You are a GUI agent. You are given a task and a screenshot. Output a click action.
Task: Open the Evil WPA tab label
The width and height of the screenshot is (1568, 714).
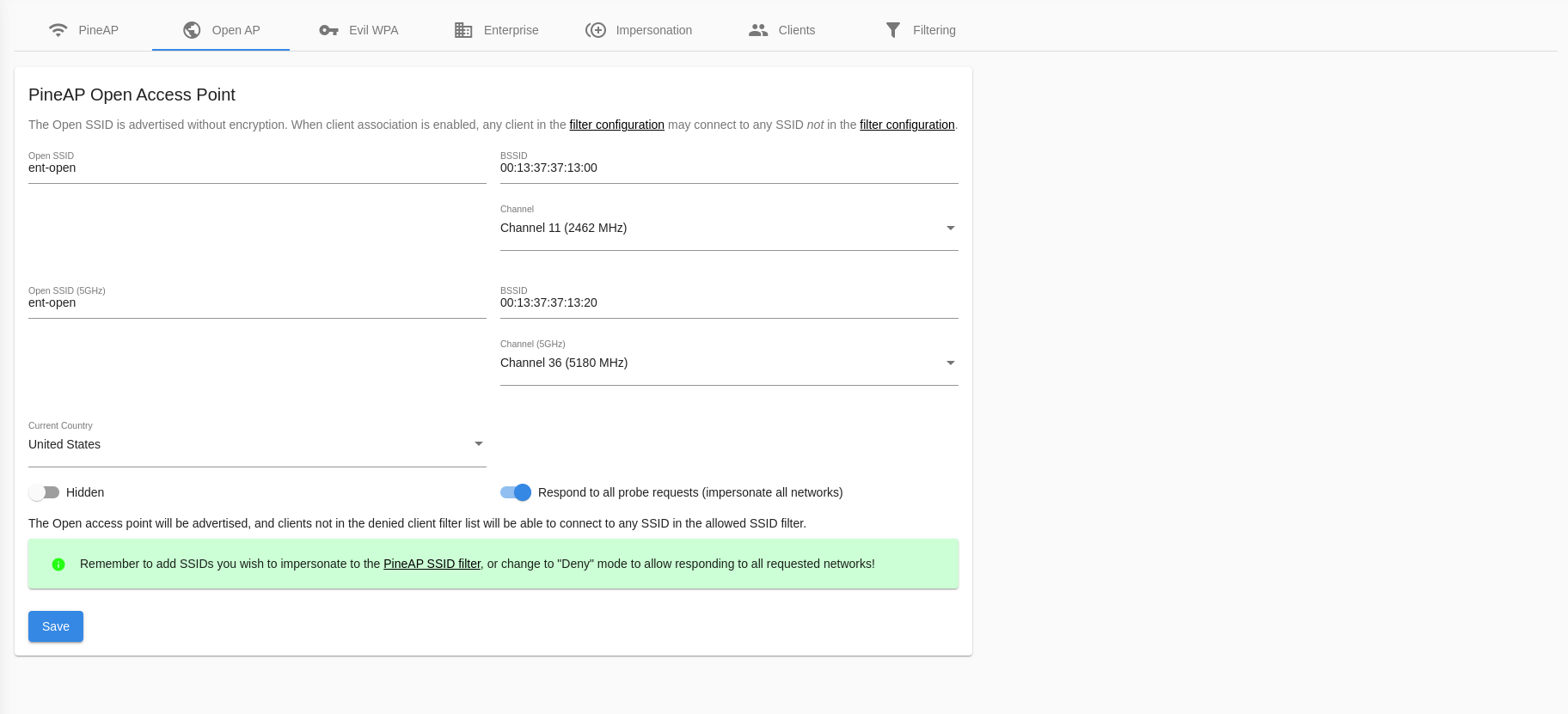(373, 30)
